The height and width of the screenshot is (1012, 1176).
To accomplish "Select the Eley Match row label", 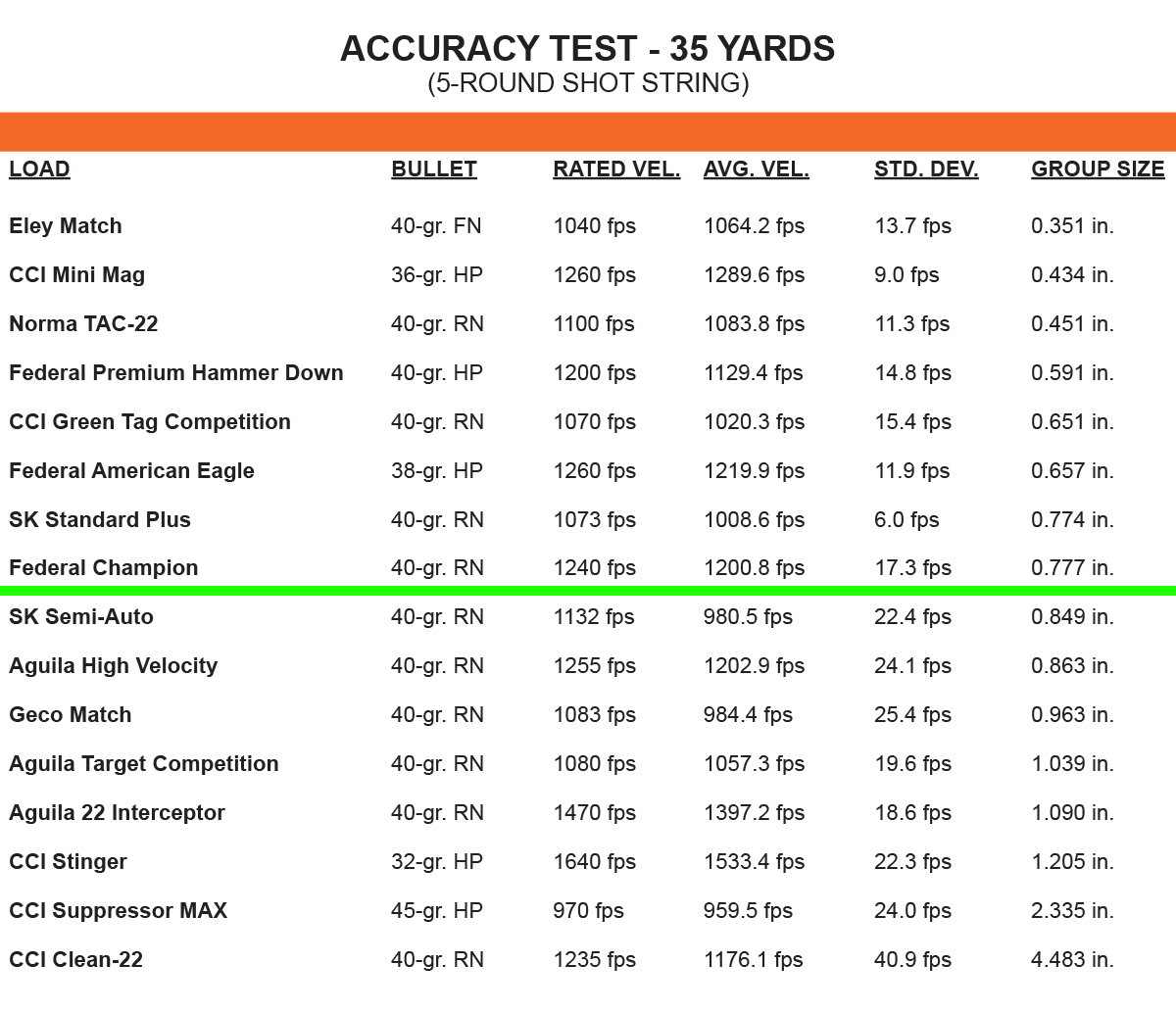I will 66,226.
